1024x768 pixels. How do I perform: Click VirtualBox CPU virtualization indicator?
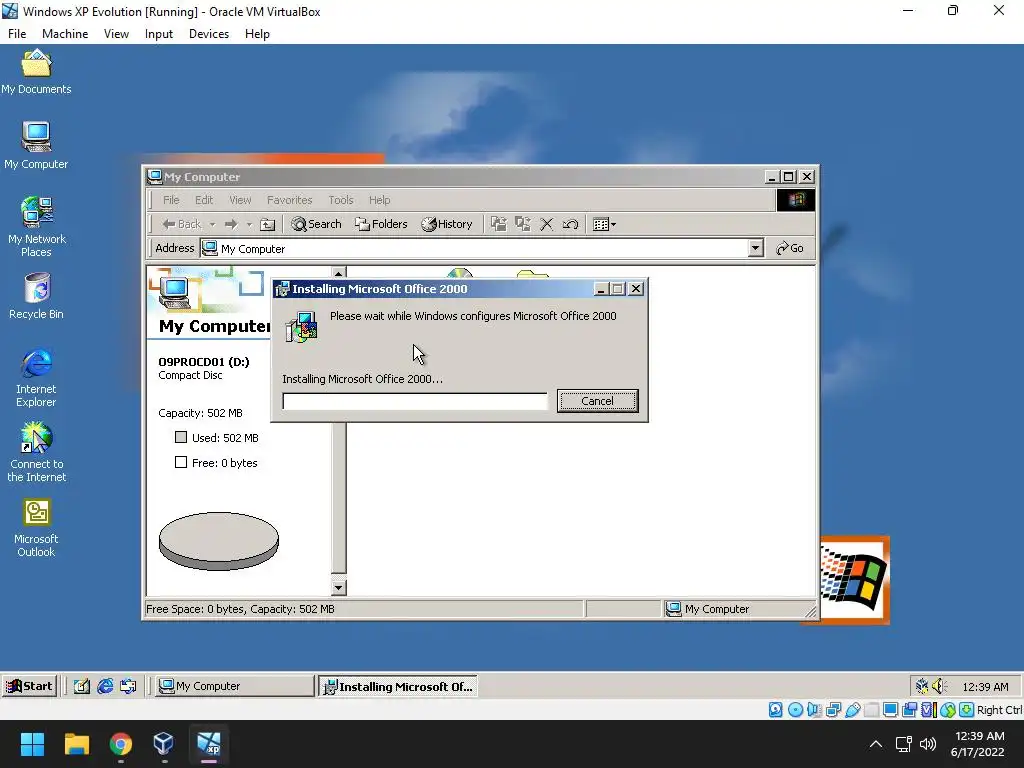tap(929, 709)
